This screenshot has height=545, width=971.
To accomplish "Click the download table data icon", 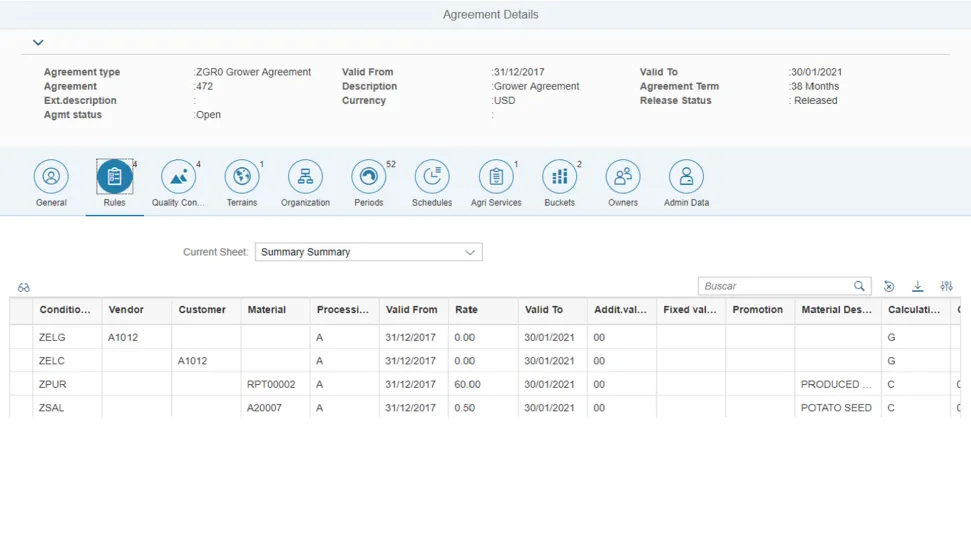I will (x=917, y=286).
